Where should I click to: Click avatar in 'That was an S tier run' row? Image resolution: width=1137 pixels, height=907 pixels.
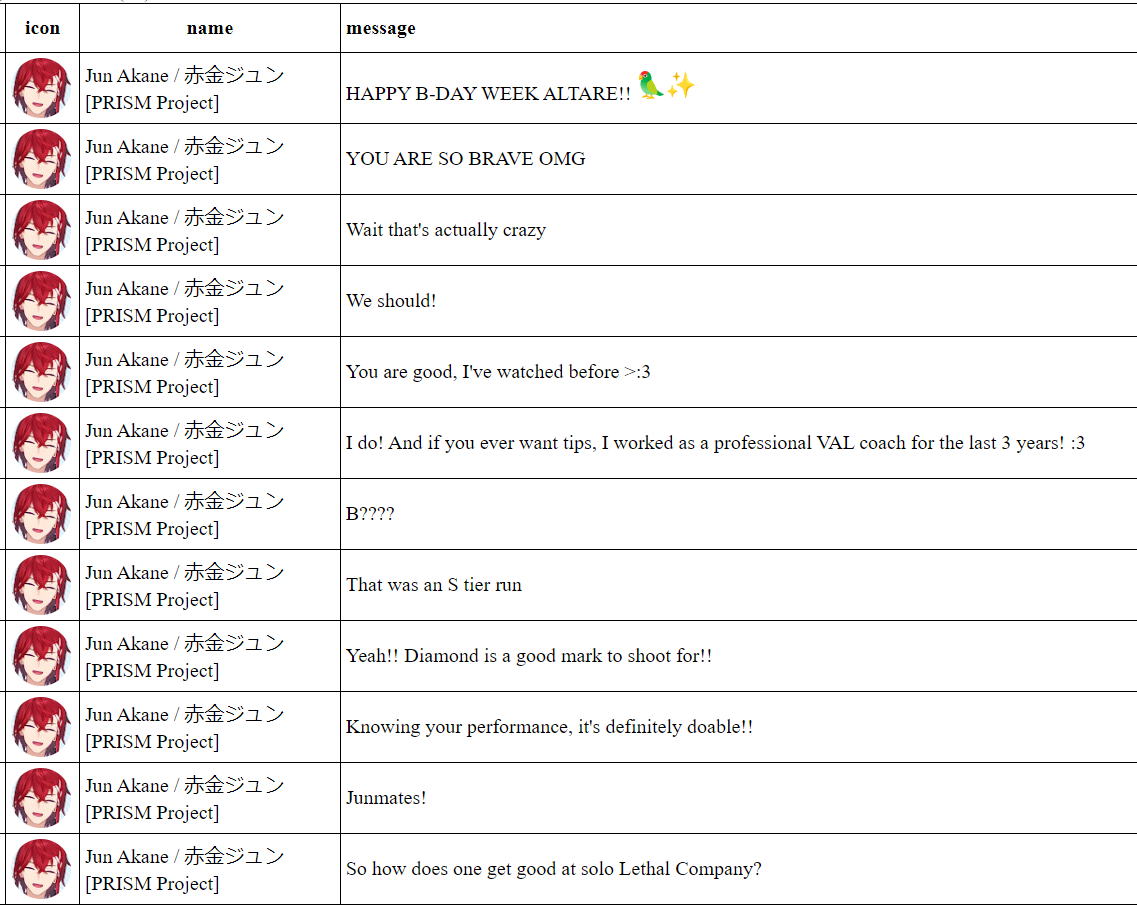(x=42, y=585)
